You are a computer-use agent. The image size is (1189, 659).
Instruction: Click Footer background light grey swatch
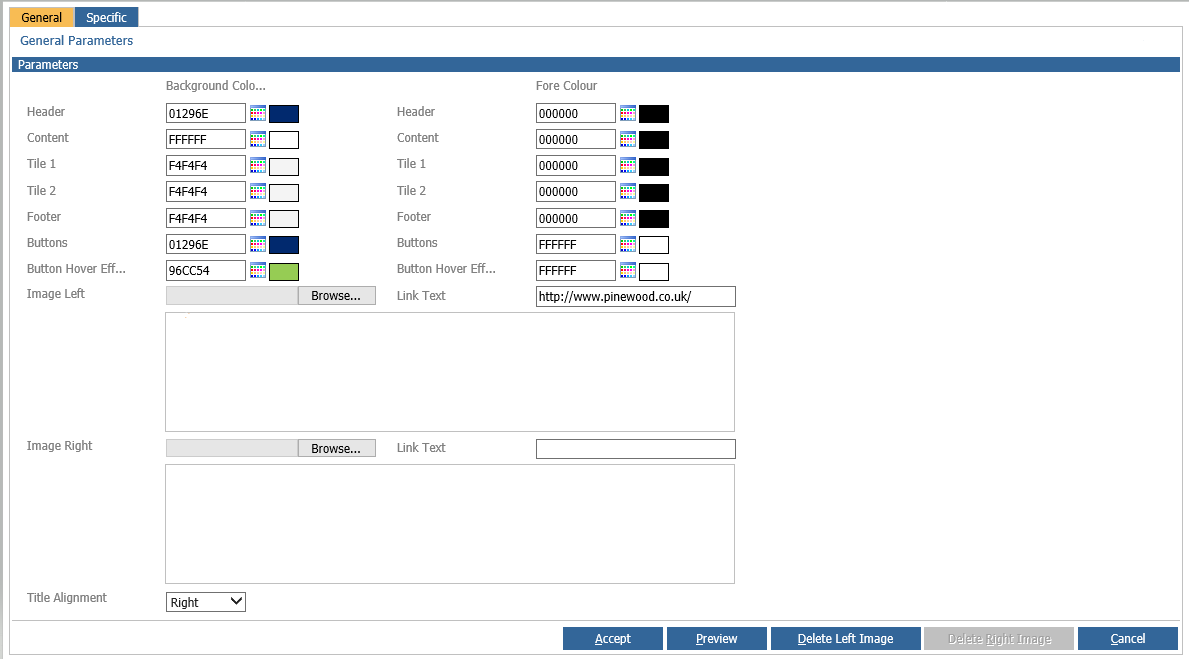point(284,219)
